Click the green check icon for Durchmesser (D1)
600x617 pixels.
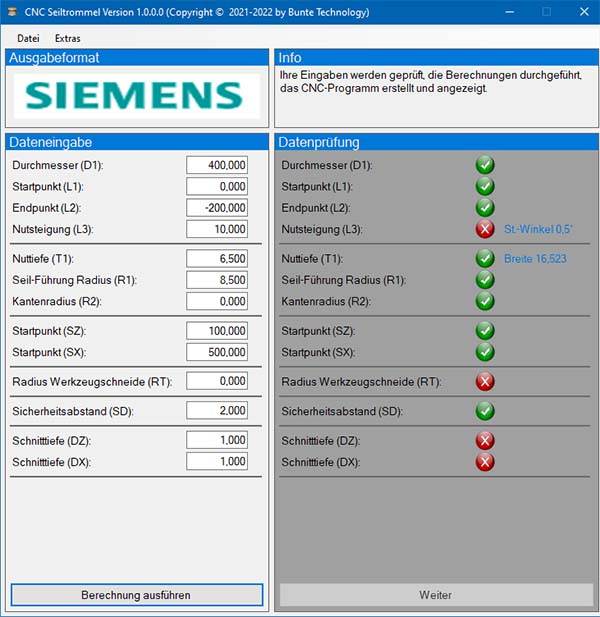coord(485,165)
